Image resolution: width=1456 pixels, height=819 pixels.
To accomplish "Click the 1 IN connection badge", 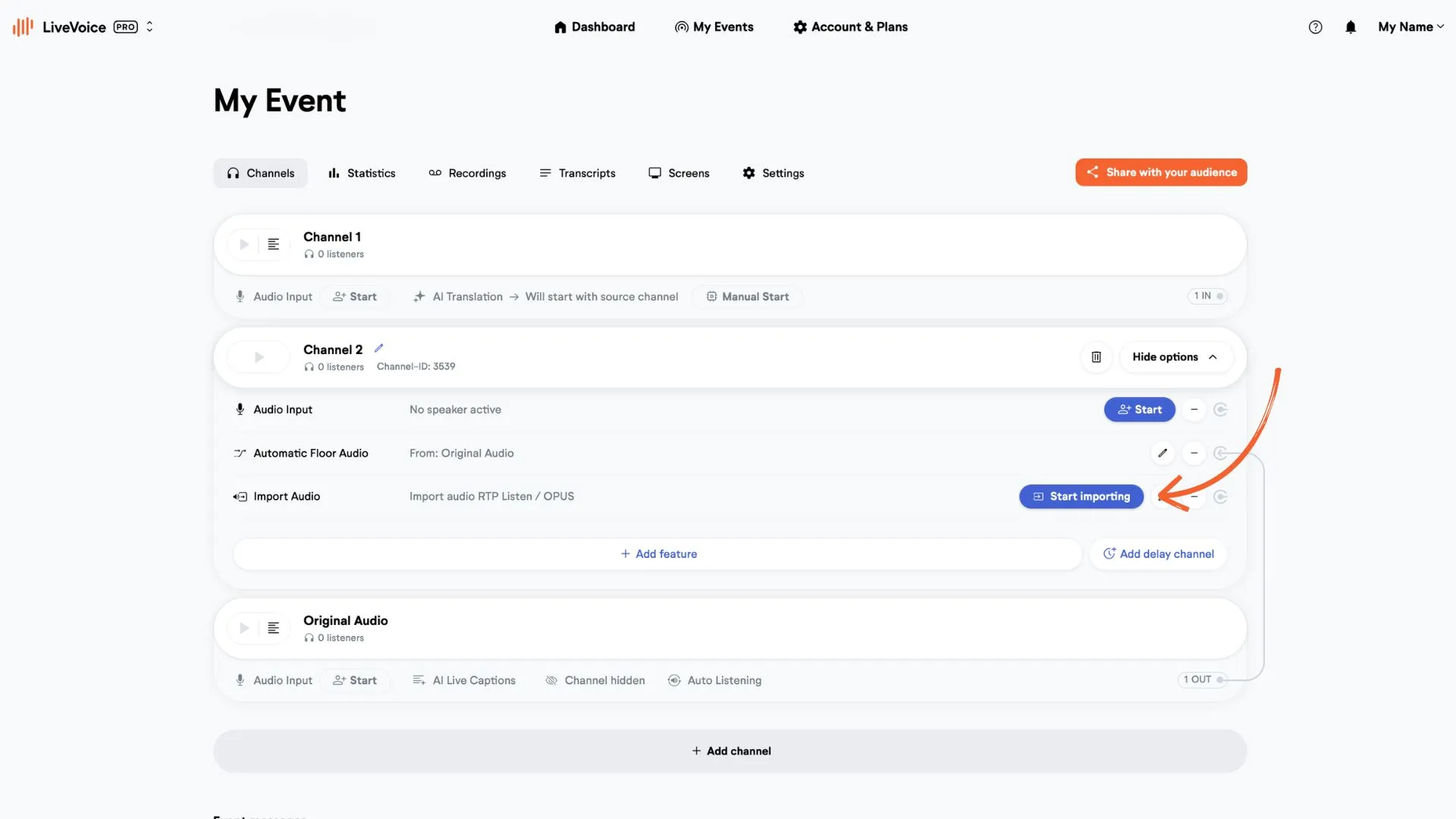I will [x=1207, y=296].
